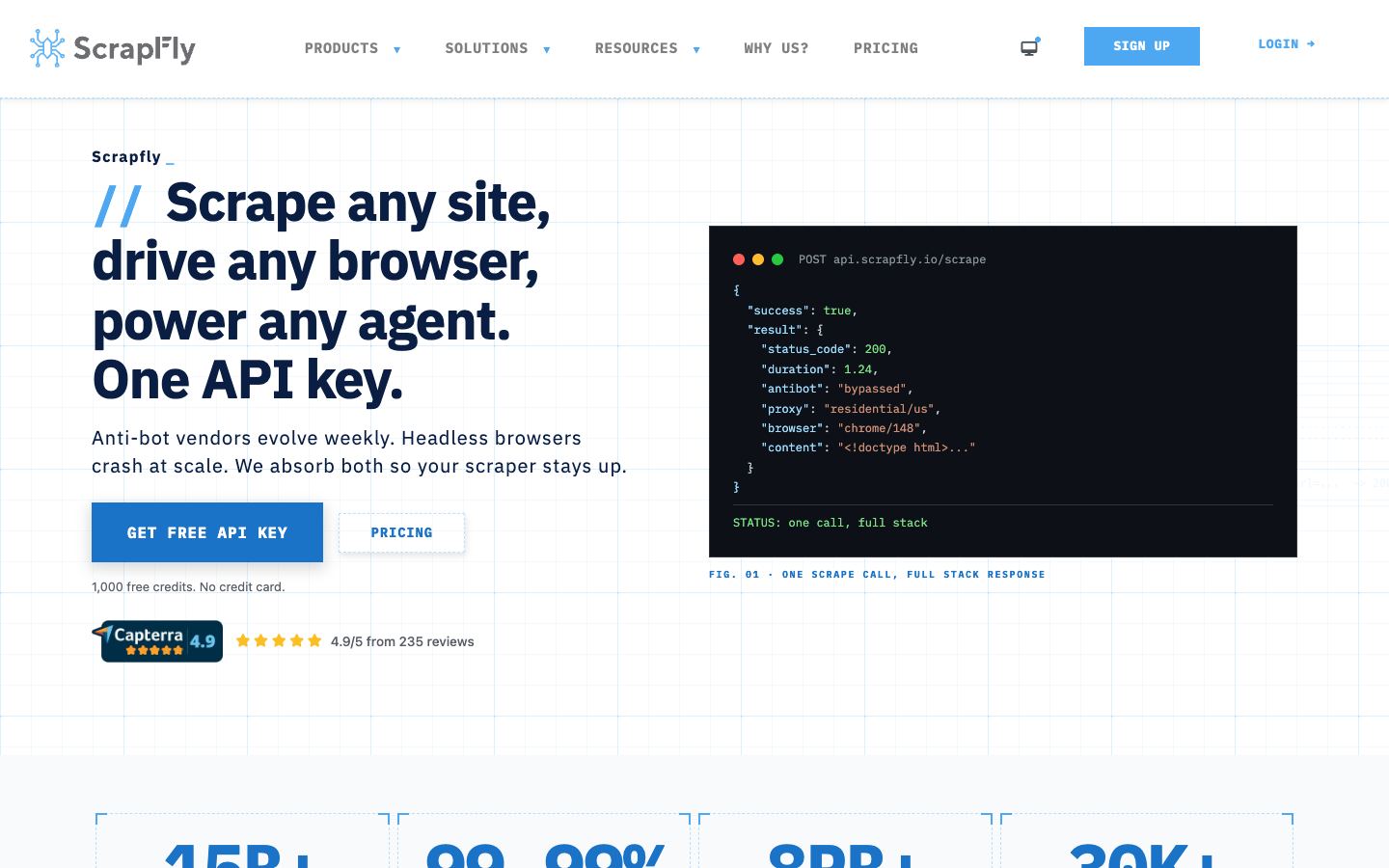Click the "content": "<!doctype html>..." line

pos(868,448)
